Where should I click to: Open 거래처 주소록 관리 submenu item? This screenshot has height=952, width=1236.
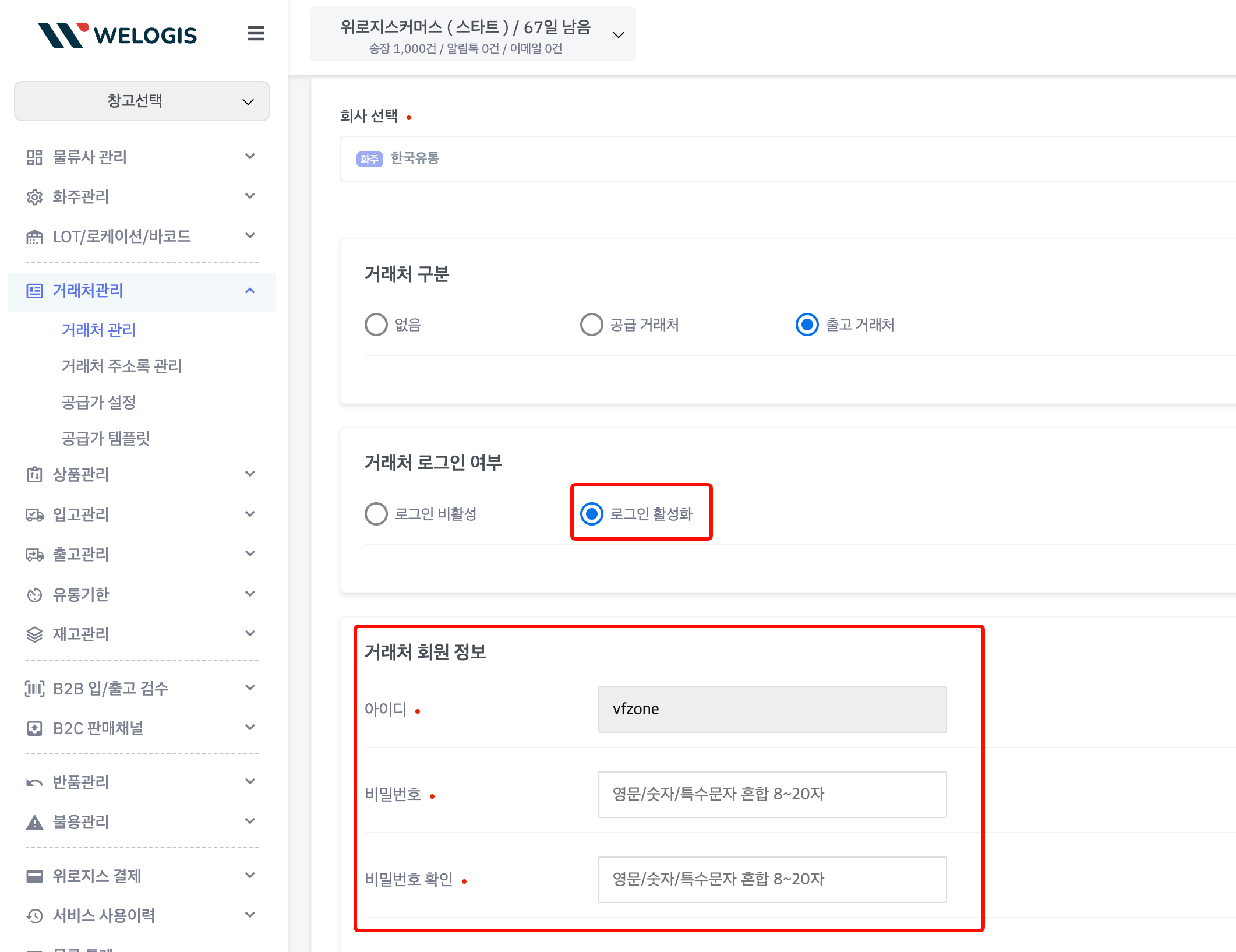[x=122, y=366]
